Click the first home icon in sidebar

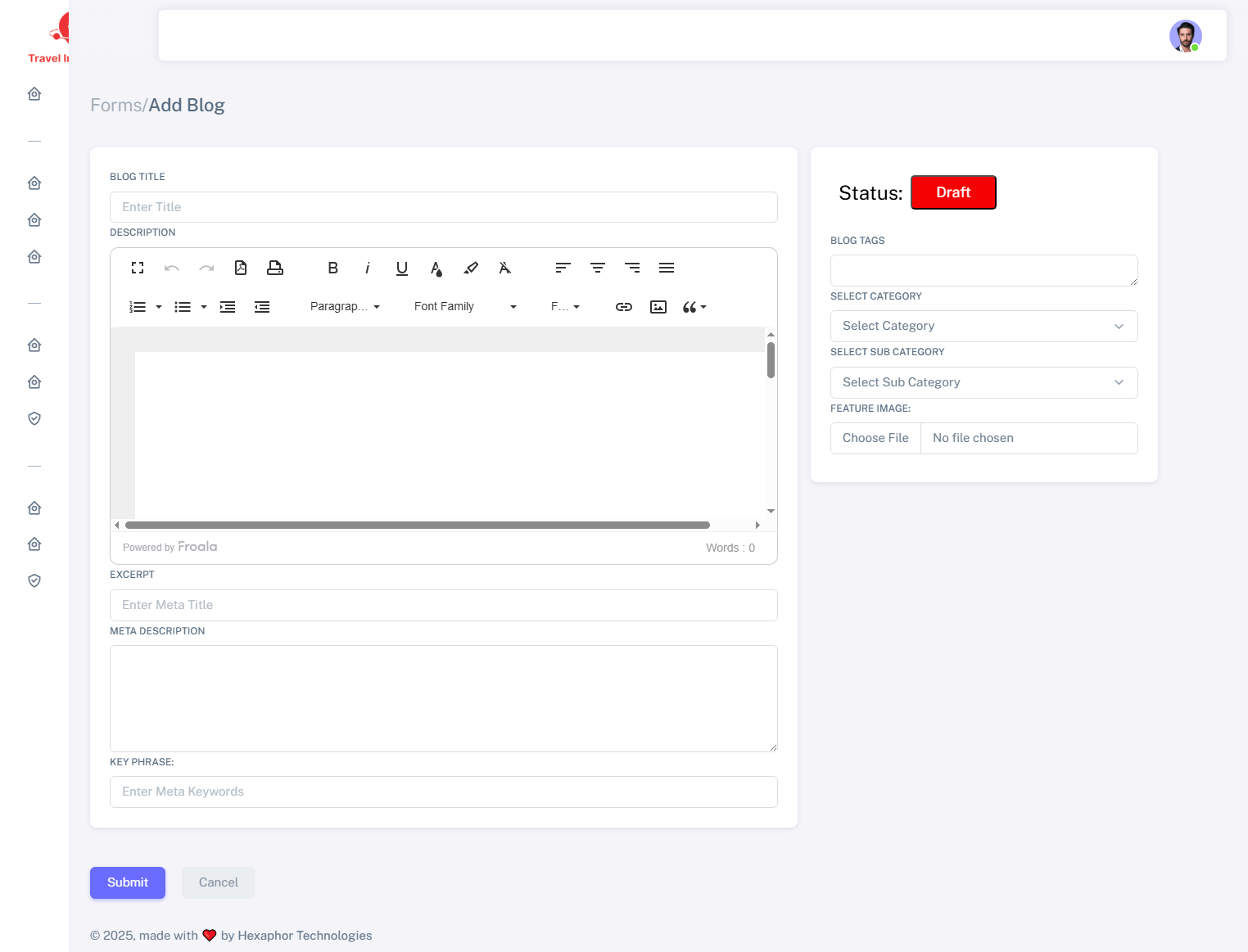click(34, 94)
